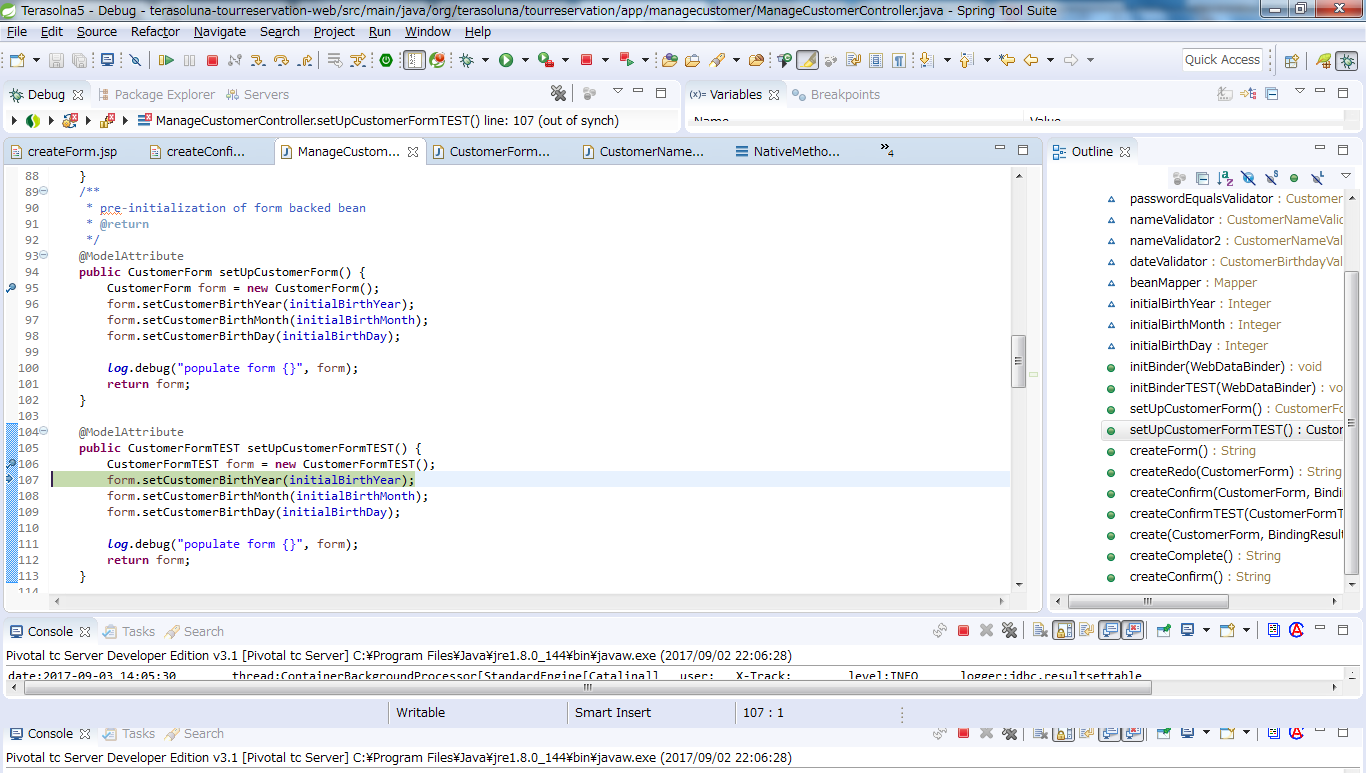Image resolution: width=1366 pixels, height=773 pixels.
Task: Open the Spring Boot Dashboard green power icon
Action: (x=386, y=60)
